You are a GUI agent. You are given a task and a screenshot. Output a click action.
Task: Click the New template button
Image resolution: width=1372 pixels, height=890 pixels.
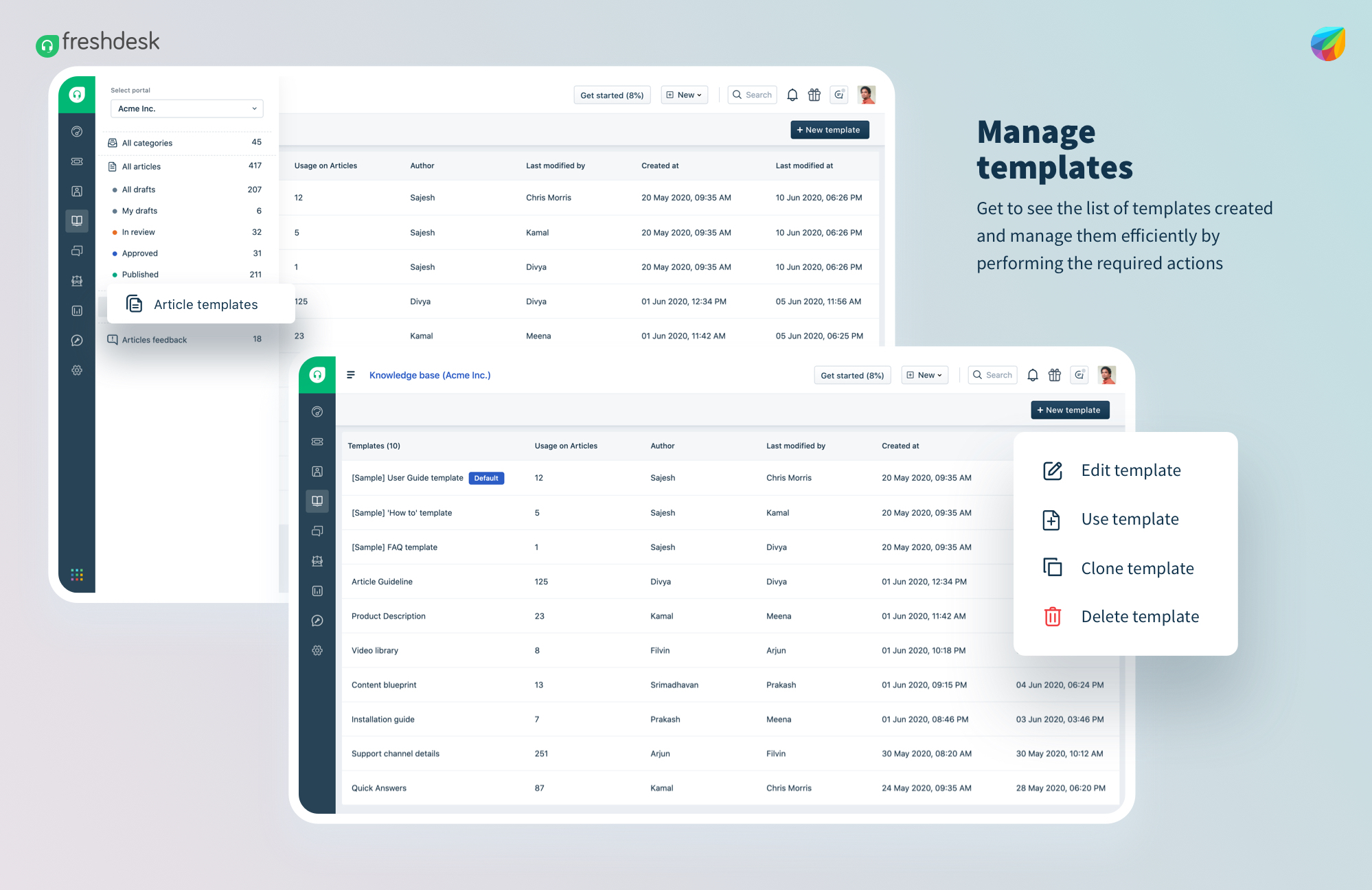pyautogui.click(x=1068, y=409)
